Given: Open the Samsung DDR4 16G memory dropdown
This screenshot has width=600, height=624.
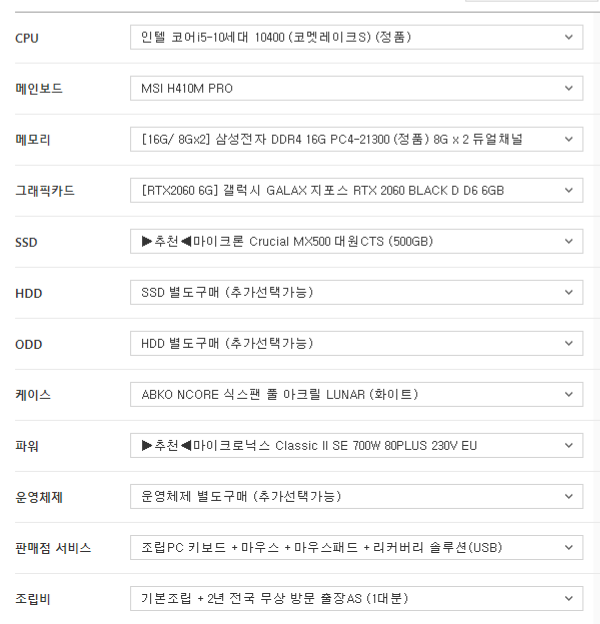Looking at the screenshot, I should coord(356,140).
